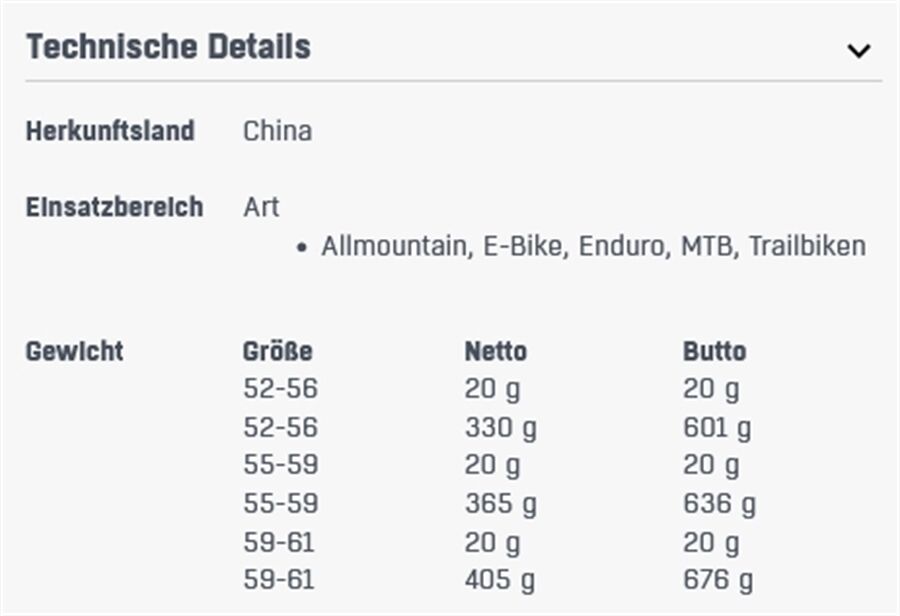
Task: Click the China country value
Action: 277,131
